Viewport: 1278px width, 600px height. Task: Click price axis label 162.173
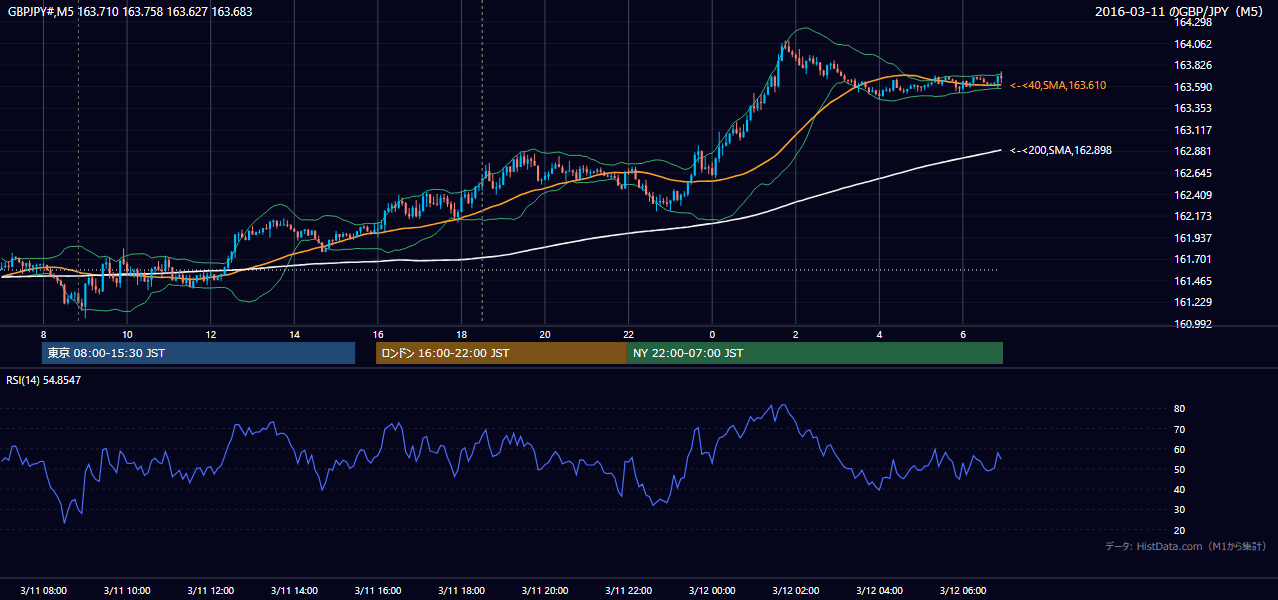1193,216
